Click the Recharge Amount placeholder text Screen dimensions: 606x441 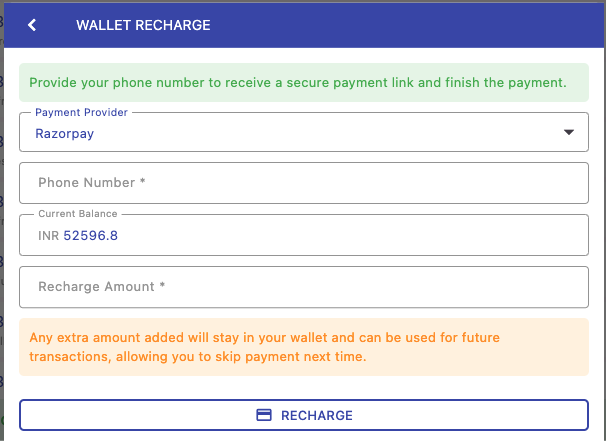pos(101,287)
